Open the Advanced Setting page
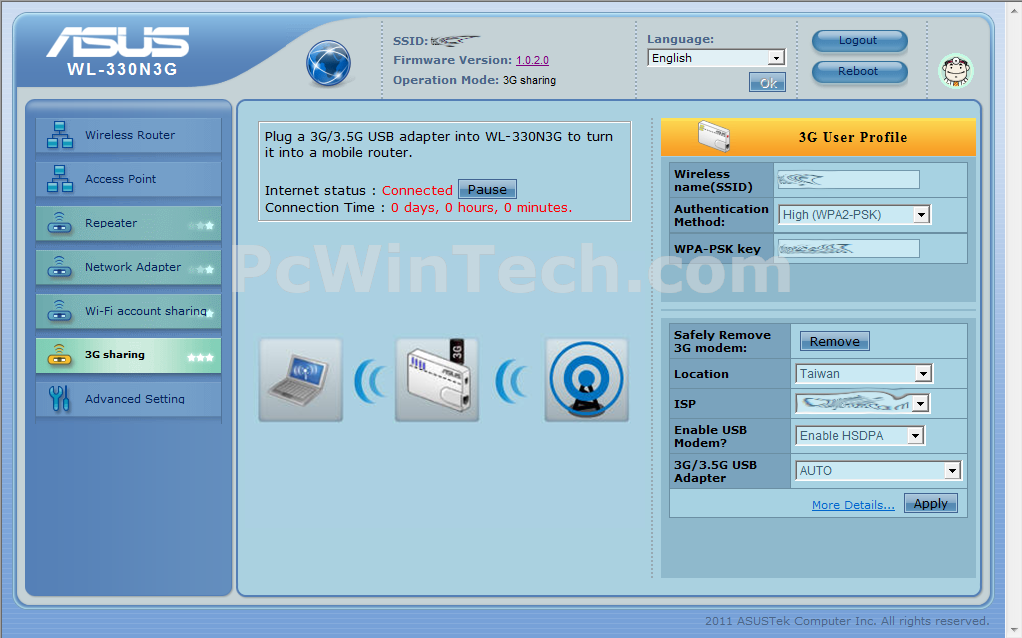 pos(128,399)
